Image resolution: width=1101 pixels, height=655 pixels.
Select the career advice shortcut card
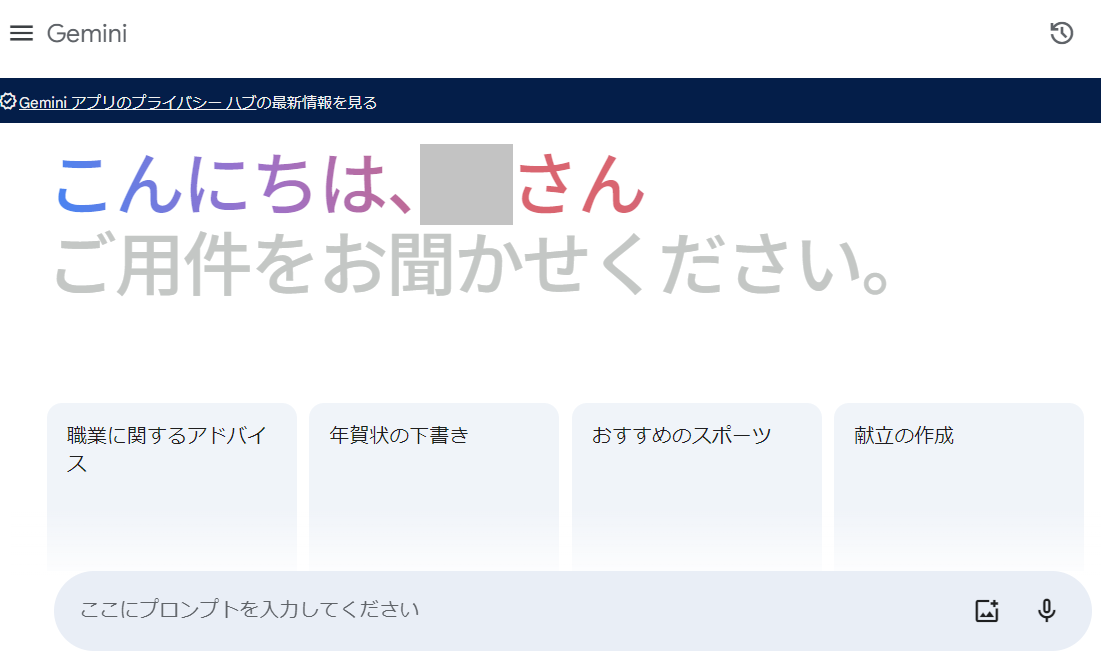point(171,470)
